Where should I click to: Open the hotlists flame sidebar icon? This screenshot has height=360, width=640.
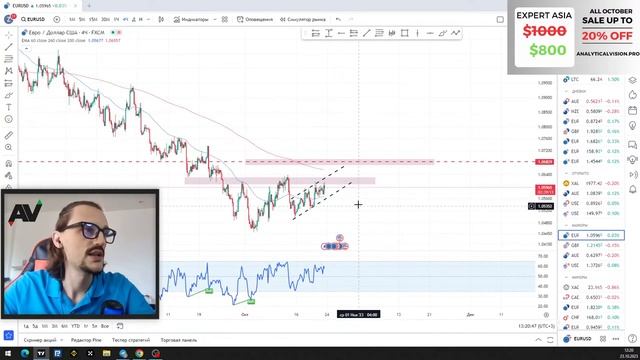(x=632, y=95)
